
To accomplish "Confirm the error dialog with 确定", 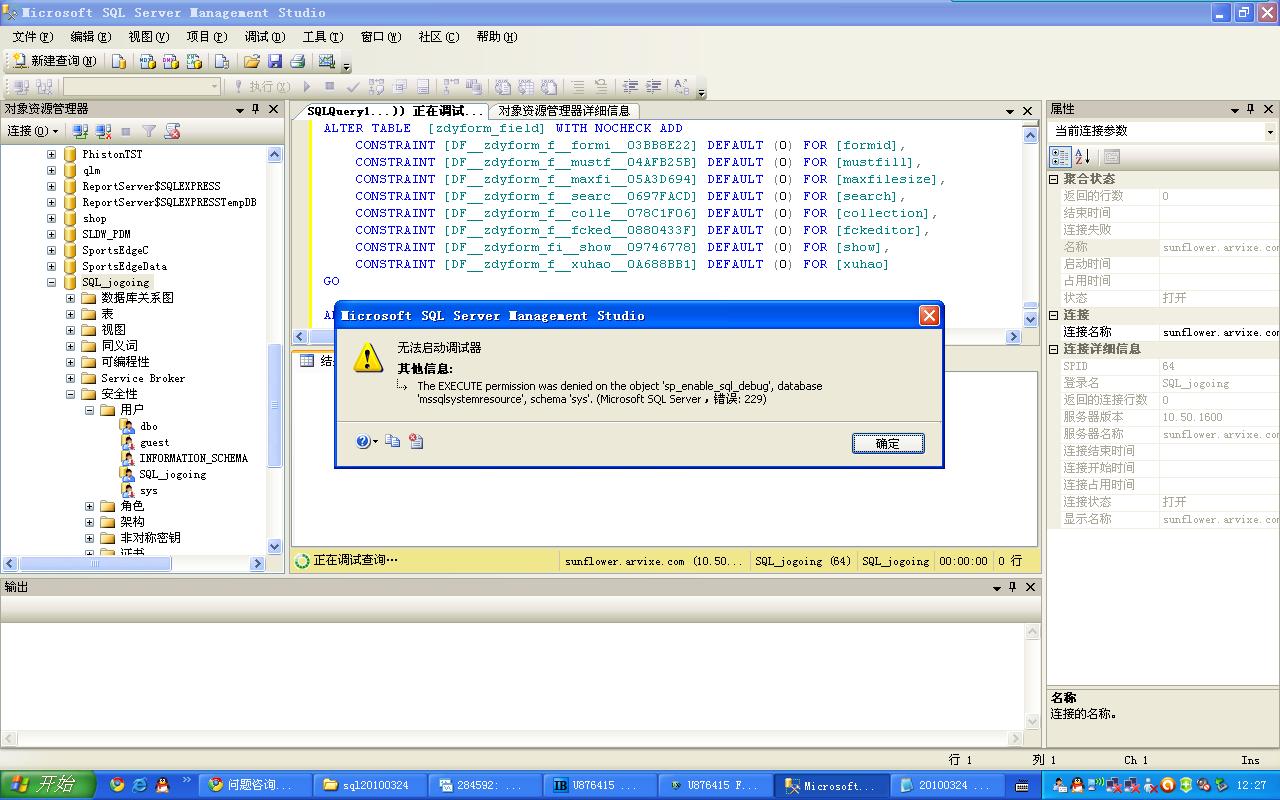I will (888, 443).
